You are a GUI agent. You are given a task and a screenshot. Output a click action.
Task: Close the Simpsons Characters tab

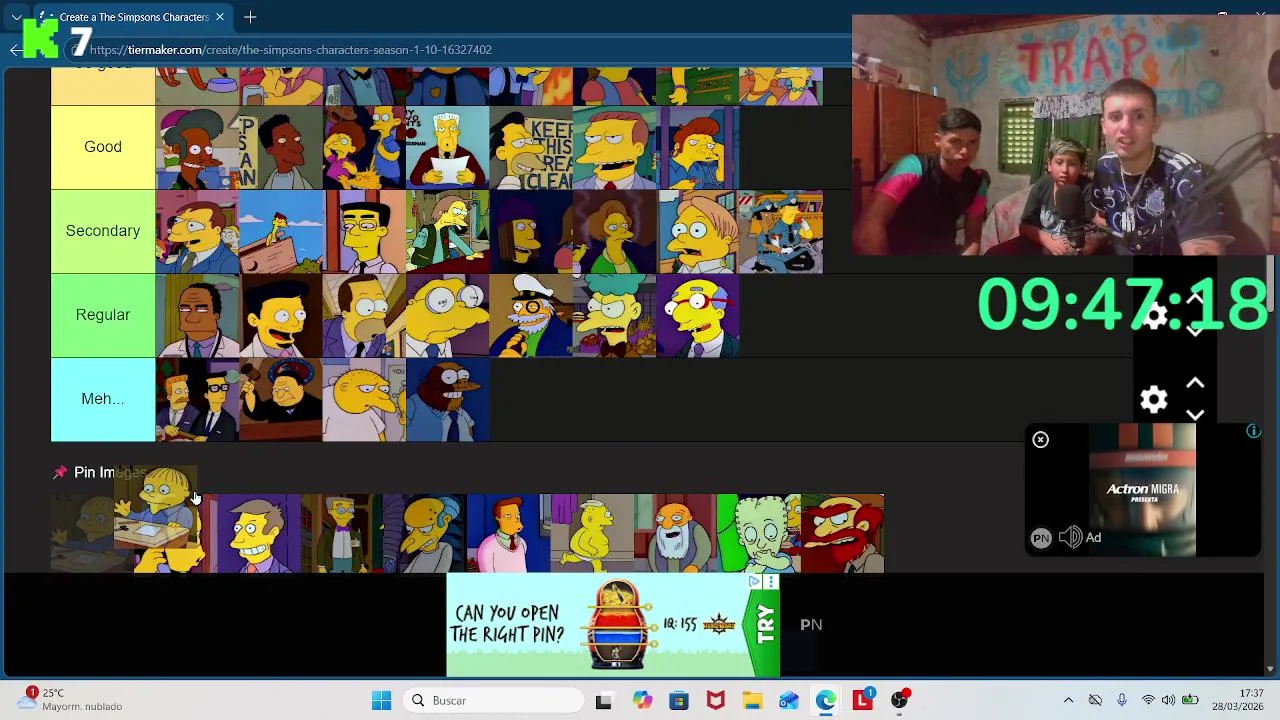coord(220,17)
